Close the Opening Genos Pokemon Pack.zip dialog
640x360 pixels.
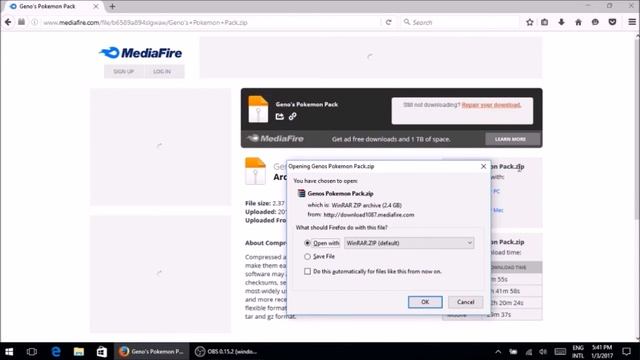(483, 167)
